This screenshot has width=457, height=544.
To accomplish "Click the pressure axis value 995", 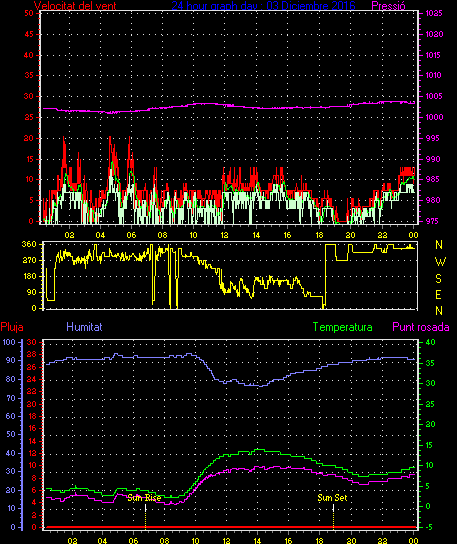I will [x=432, y=138].
